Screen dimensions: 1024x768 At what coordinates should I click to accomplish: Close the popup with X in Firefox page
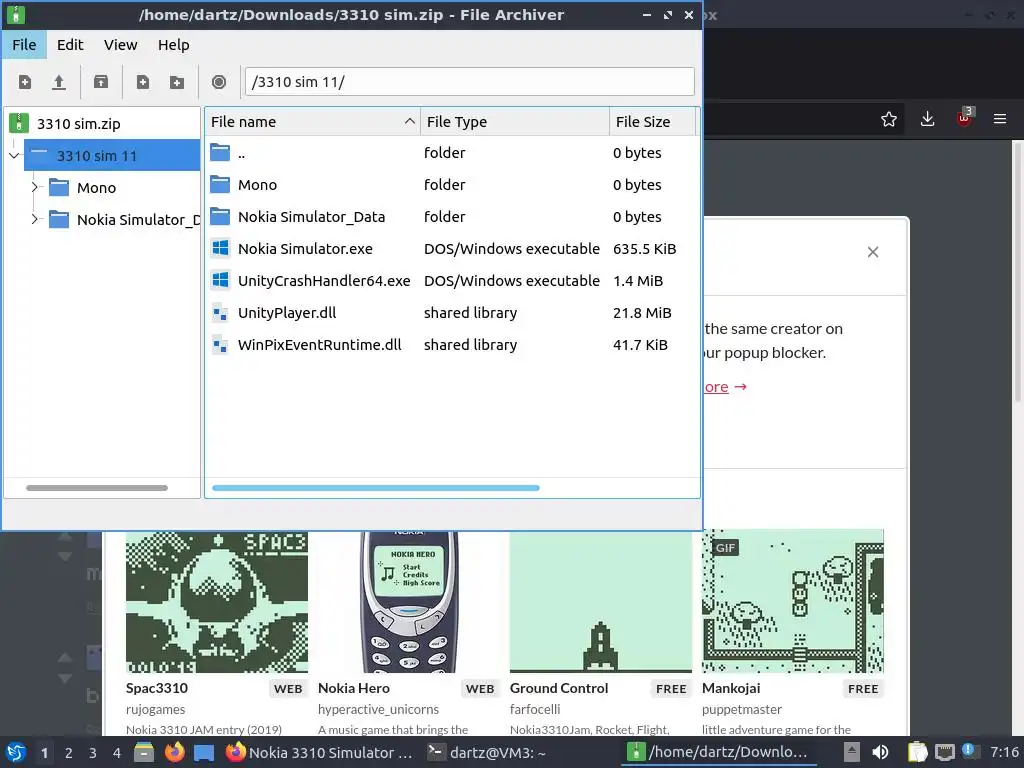click(872, 252)
